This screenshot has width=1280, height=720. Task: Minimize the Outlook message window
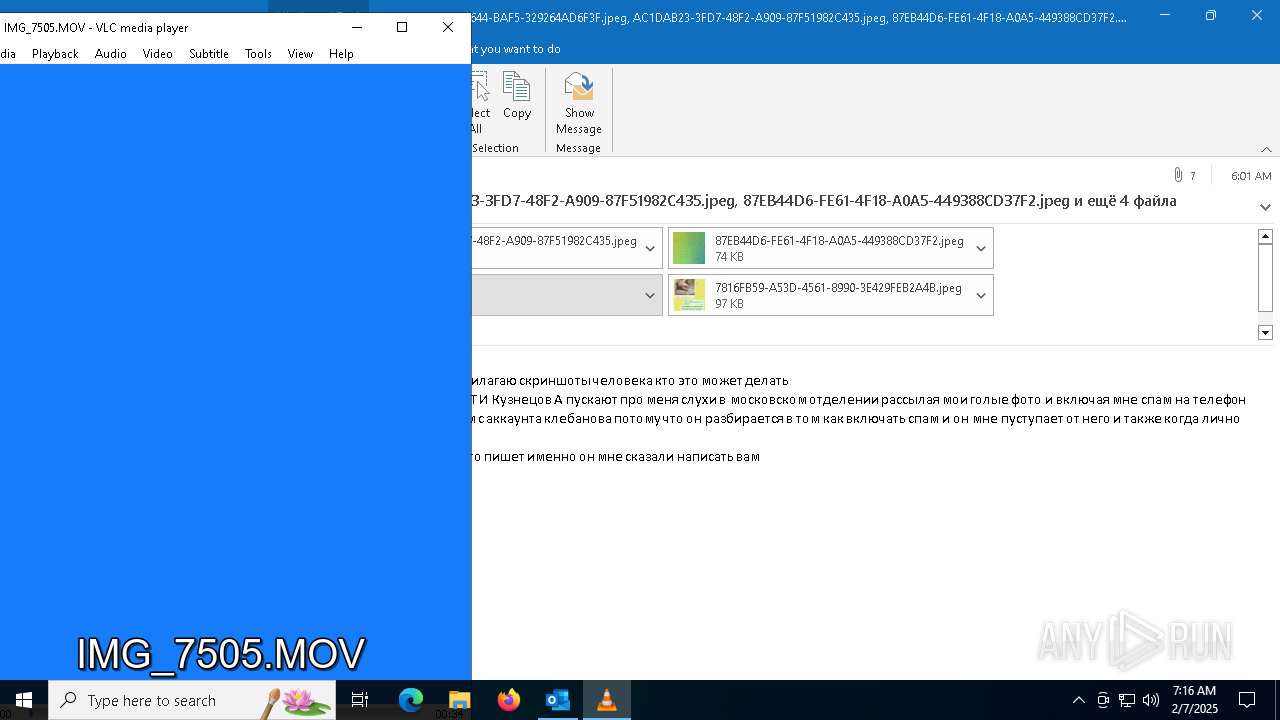(1165, 15)
